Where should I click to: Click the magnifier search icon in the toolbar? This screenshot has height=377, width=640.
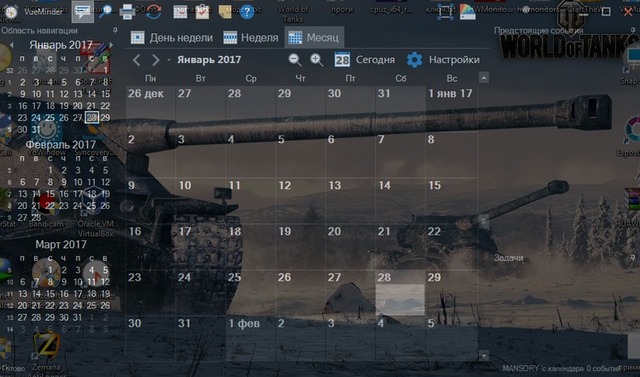pyautogui.click(x=106, y=11)
